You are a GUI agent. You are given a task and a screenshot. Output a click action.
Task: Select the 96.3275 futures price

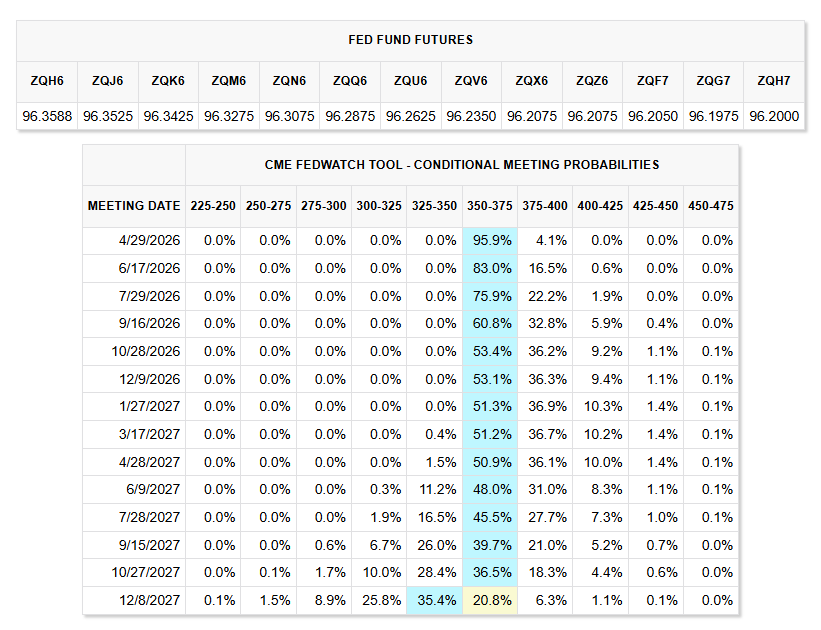tap(229, 116)
